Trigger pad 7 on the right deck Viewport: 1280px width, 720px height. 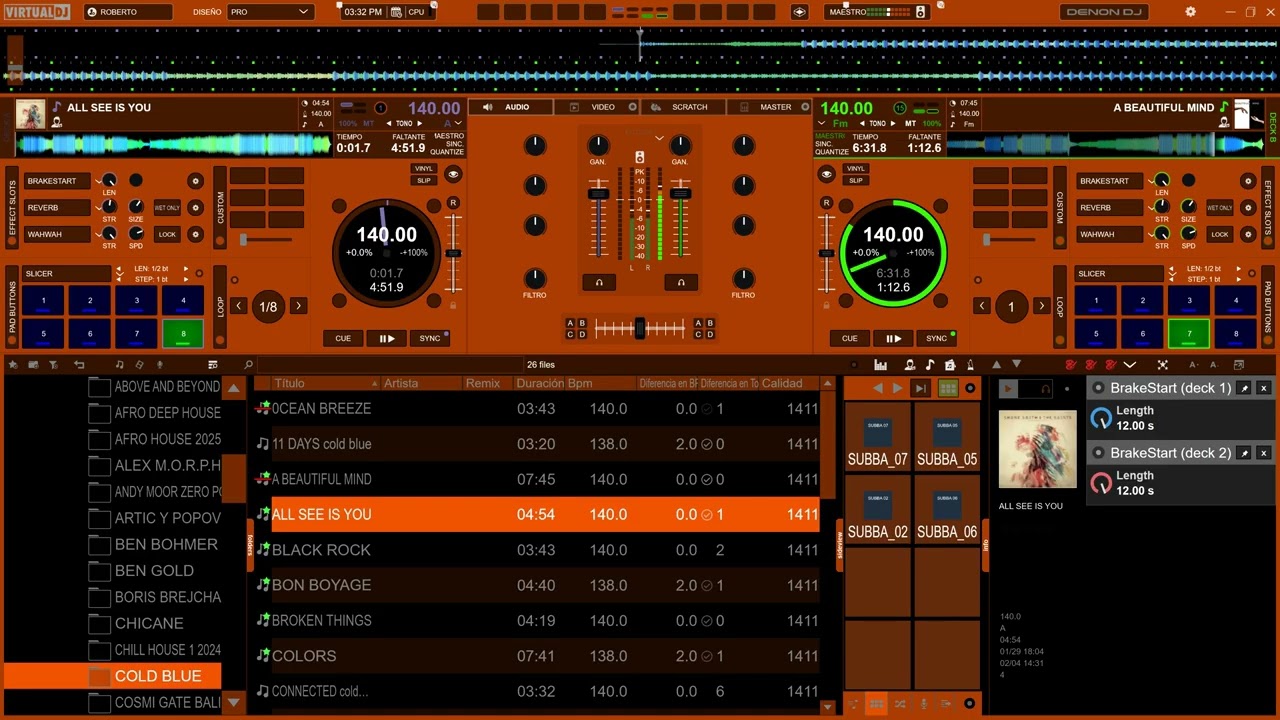pos(1189,333)
